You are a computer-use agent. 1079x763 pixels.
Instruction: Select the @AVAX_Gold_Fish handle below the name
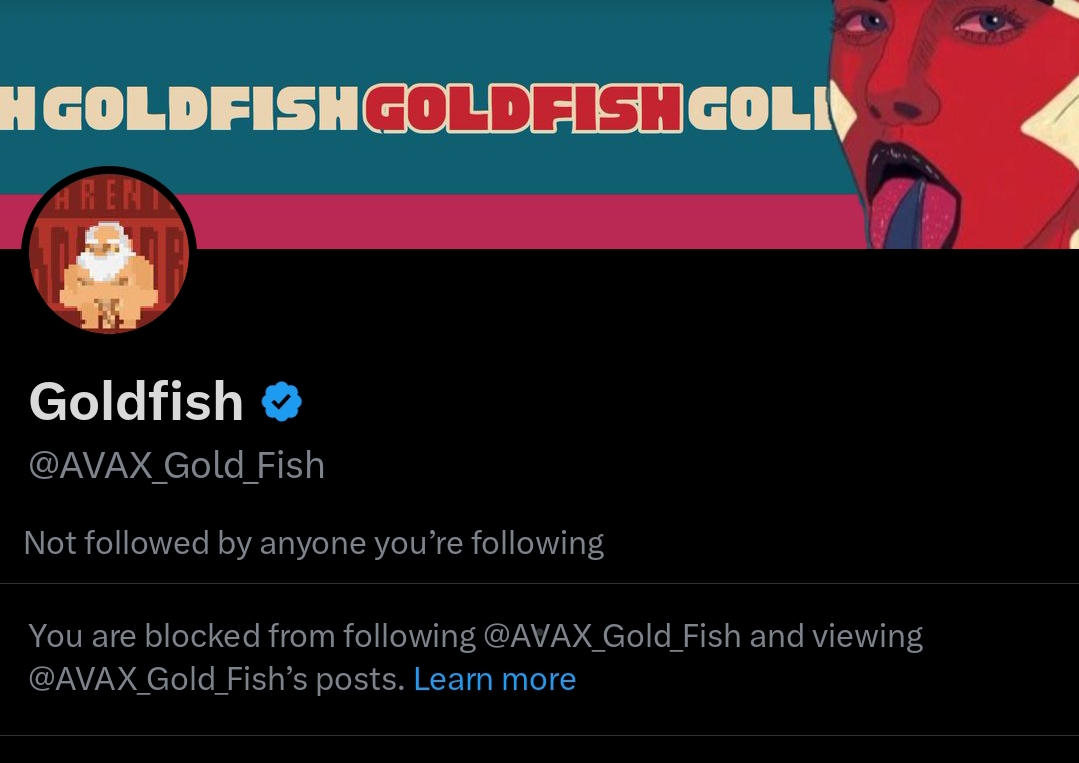click(x=177, y=465)
